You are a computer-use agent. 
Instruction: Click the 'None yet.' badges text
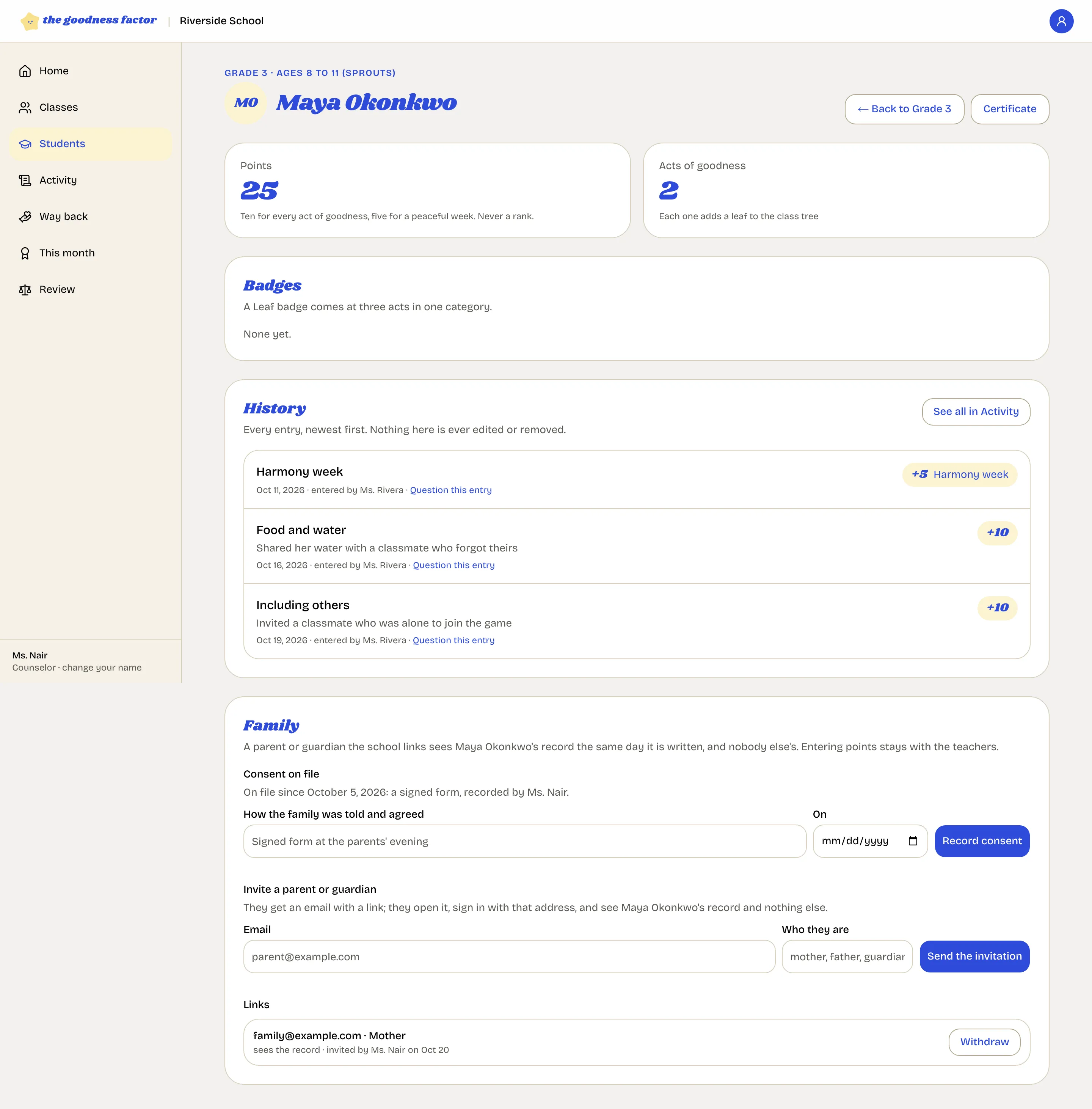267,335
